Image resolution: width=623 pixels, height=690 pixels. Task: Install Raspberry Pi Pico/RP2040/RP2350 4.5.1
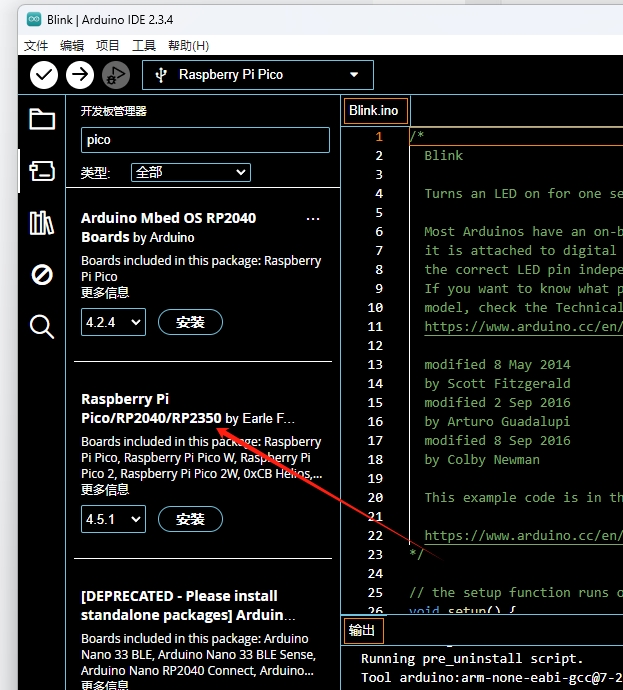click(191, 519)
